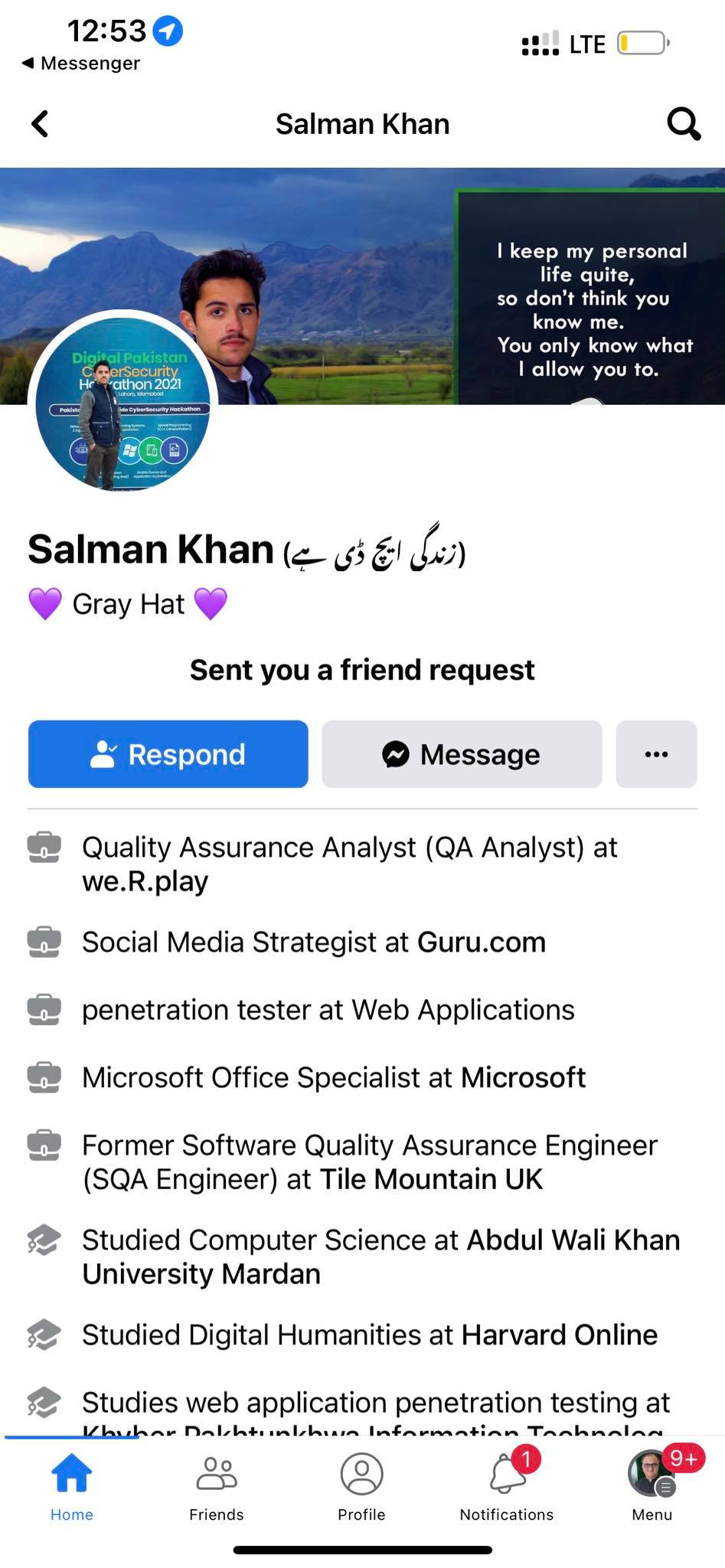Image resolution: width=725 pixels, height=1568 pixels.
Task: Tap briefcase icon beside penetration tester
Action: (44, 1010)
